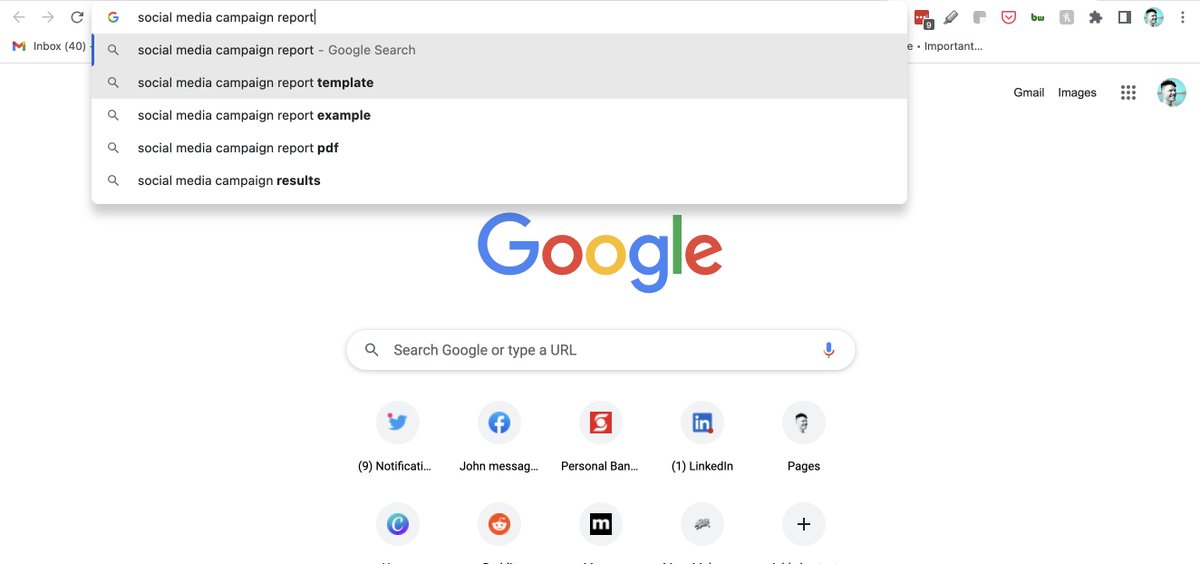The height and width of the screenshot is (564, 1200).
Task: Open the Chrome profile avatar menu
Action: coord(1154,17)
